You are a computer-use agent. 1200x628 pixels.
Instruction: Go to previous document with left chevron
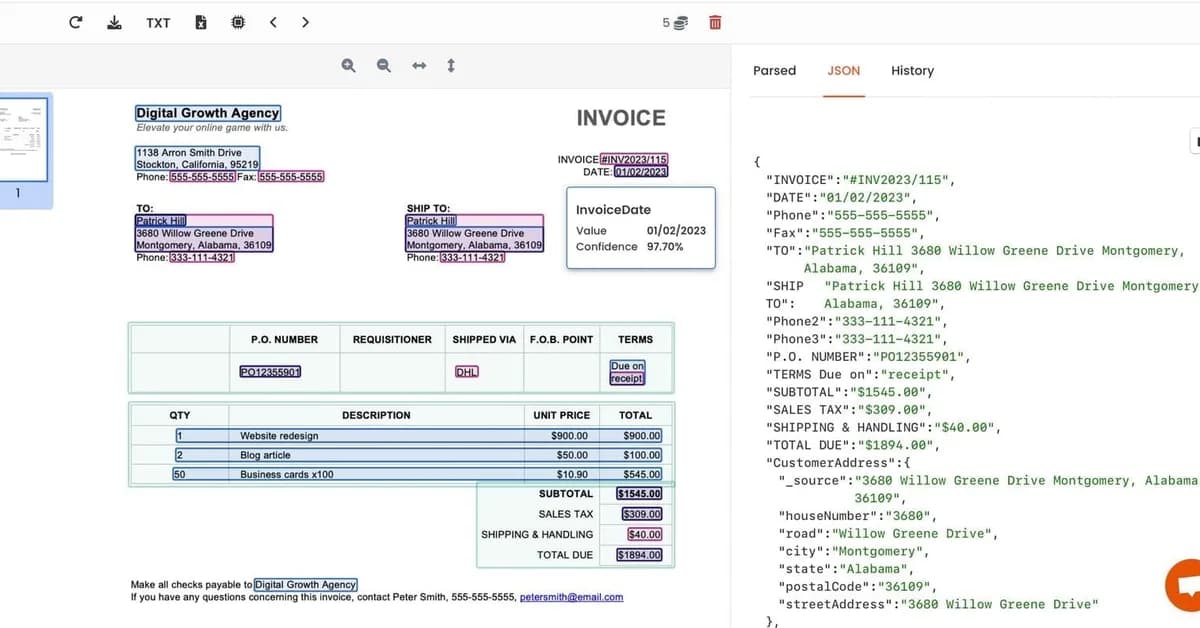[x=273, y=22]
